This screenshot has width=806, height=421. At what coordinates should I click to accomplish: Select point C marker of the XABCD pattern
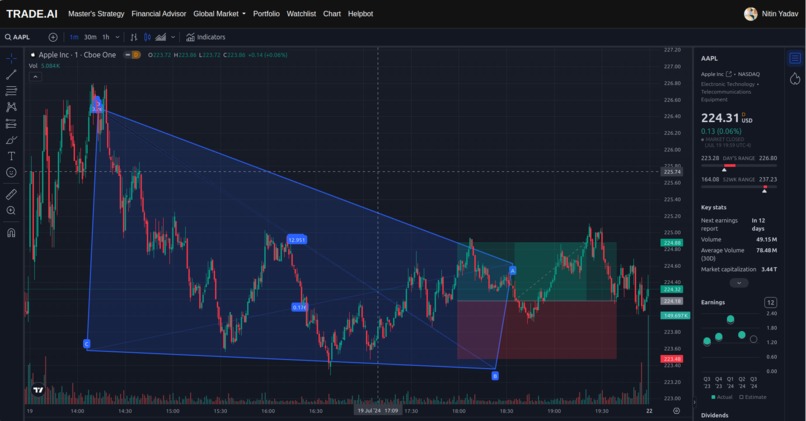click(x=86, y=344)
